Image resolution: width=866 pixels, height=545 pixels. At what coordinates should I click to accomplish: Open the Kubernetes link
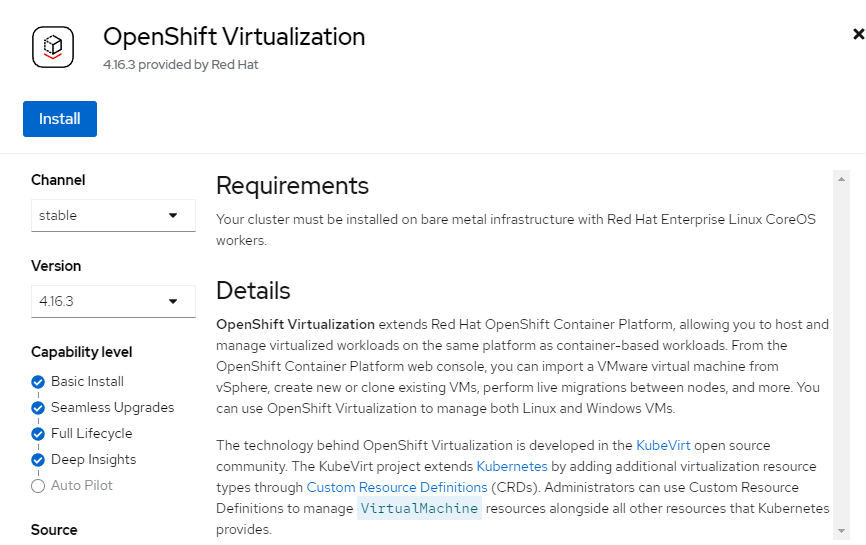(511, 466)
